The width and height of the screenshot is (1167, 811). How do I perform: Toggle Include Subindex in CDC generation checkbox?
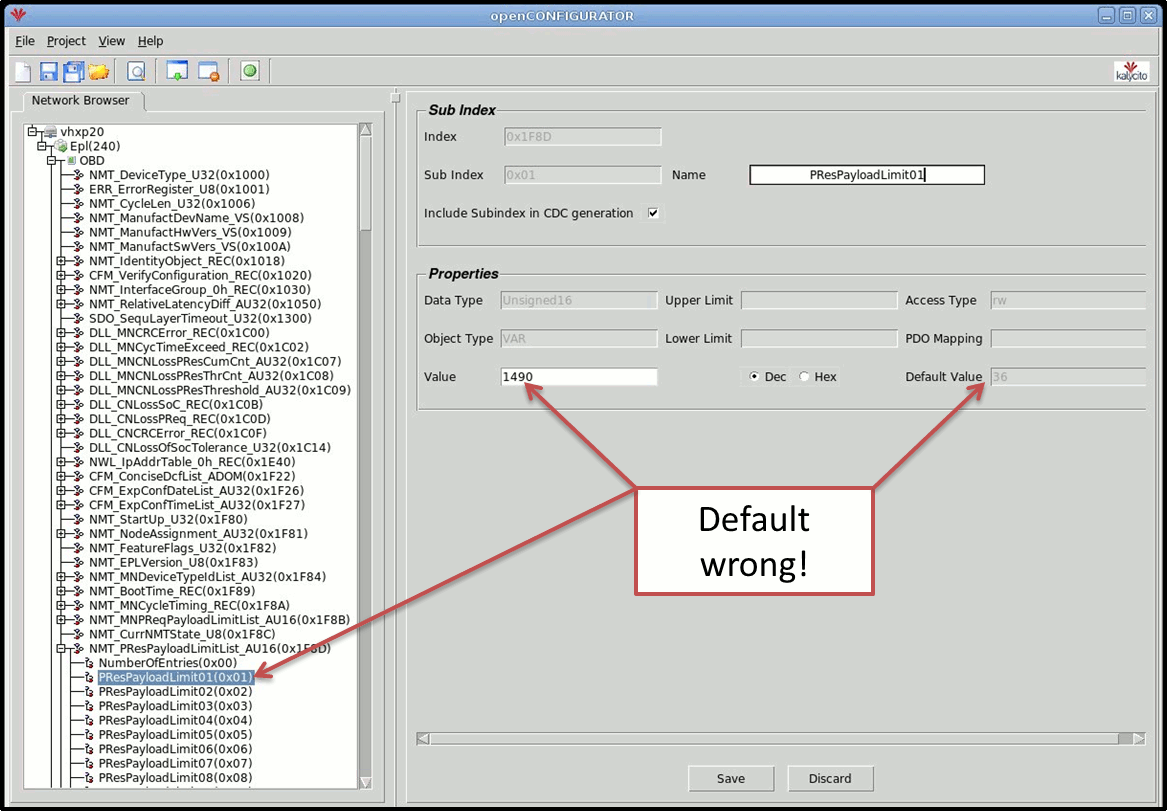tap(653, 213)
